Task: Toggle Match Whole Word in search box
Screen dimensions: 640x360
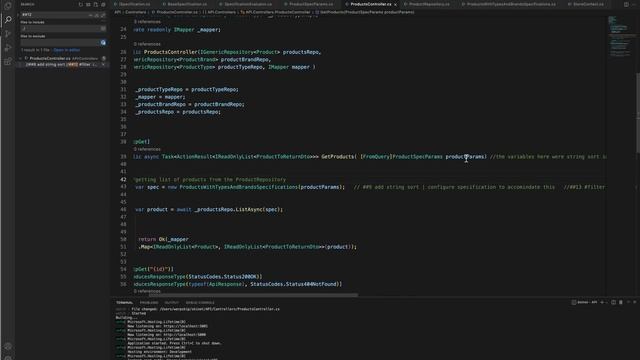Action: coord(97,15)
